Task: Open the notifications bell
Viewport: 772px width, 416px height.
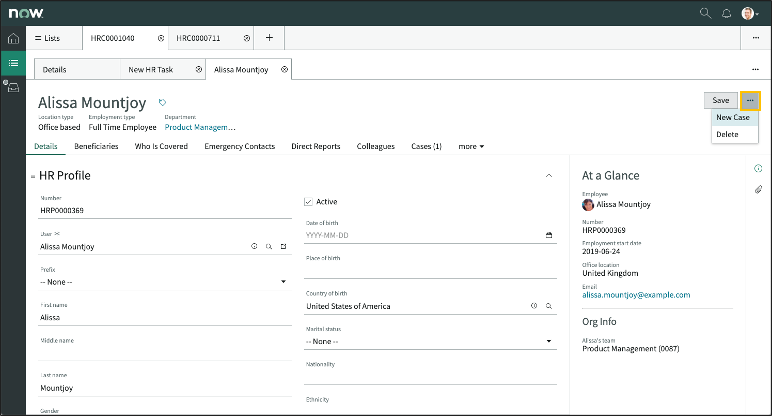Action: coord(726,13)
